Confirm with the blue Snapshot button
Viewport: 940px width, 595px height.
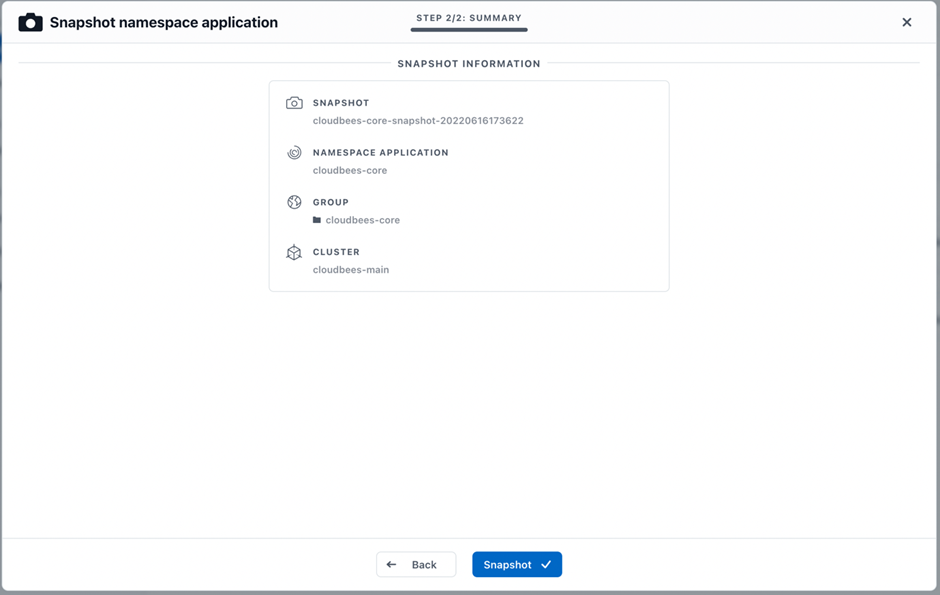pos(517,564)
